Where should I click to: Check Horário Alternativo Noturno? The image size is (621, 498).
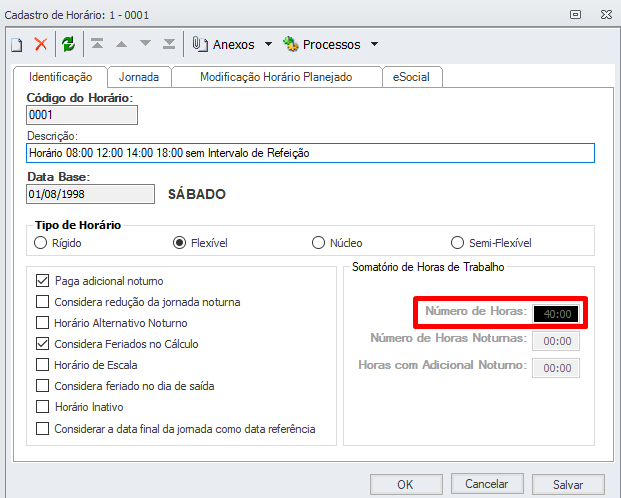click(42, 322)
